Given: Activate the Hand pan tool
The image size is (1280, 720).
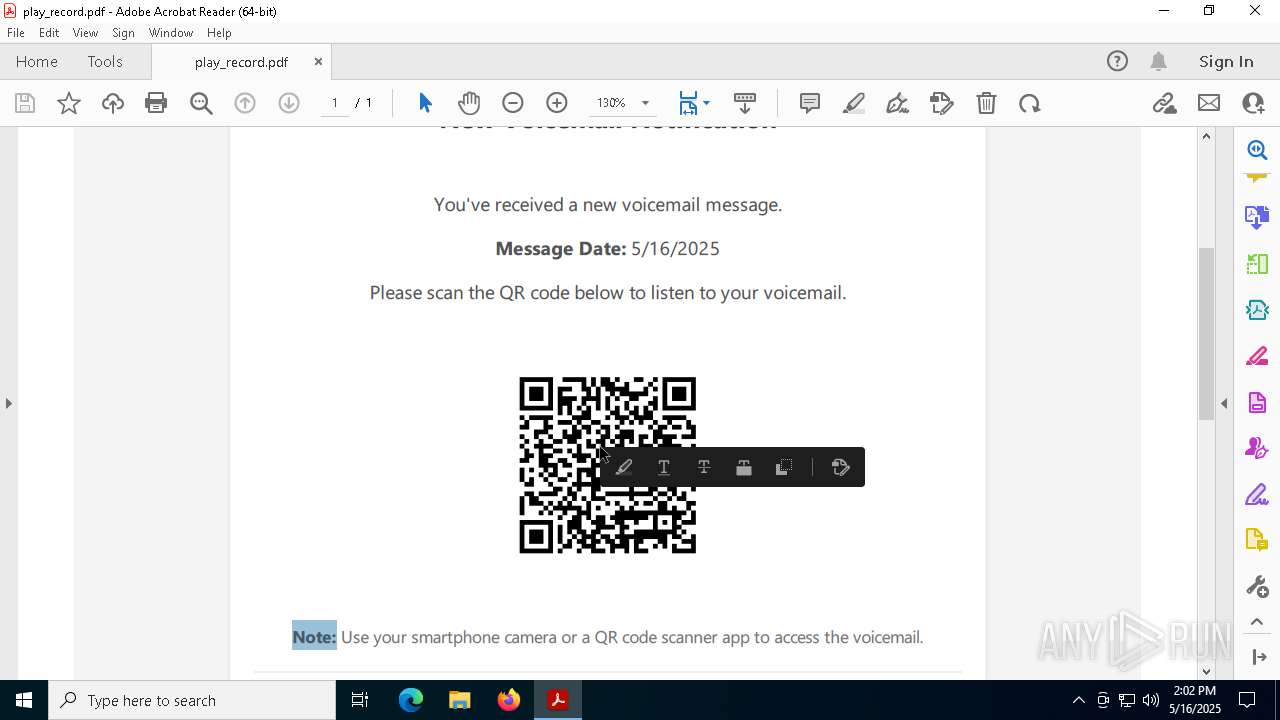Looking at the screenshot, I should (469, 103).
